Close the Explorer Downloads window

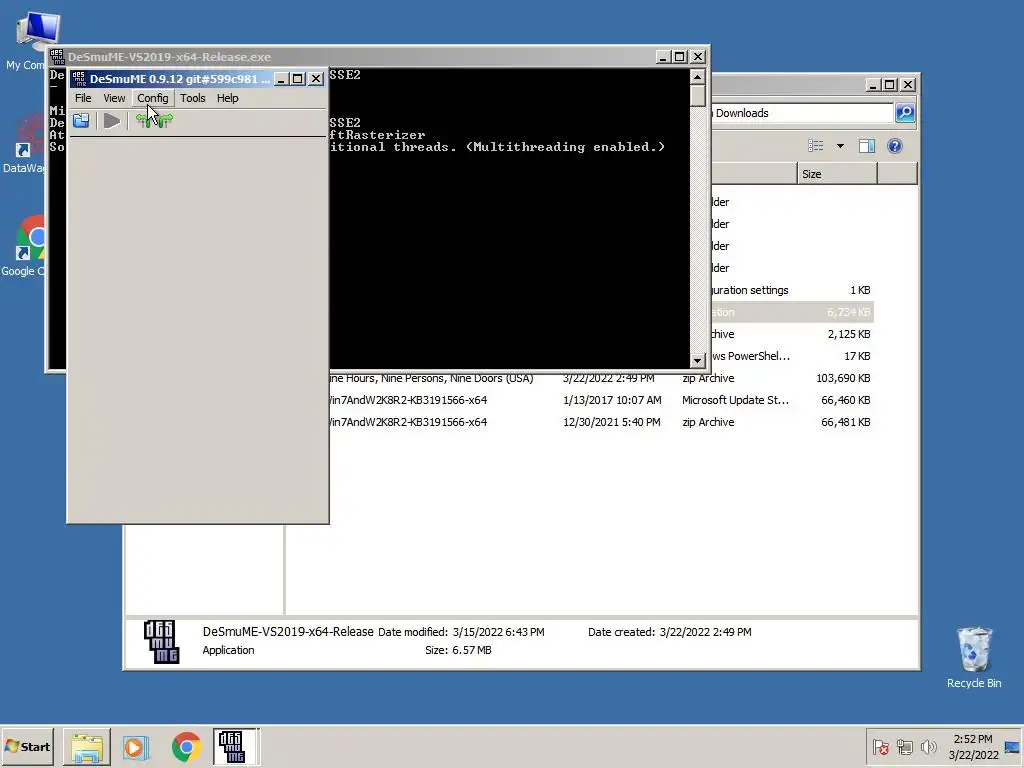[908, 85]
